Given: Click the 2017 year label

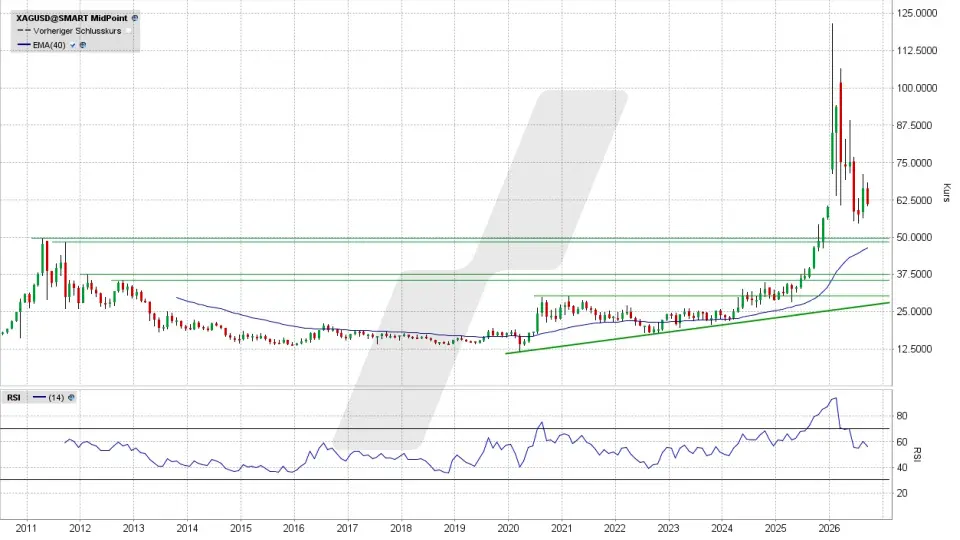Looking at the screenshot, I should click(347, 528).
